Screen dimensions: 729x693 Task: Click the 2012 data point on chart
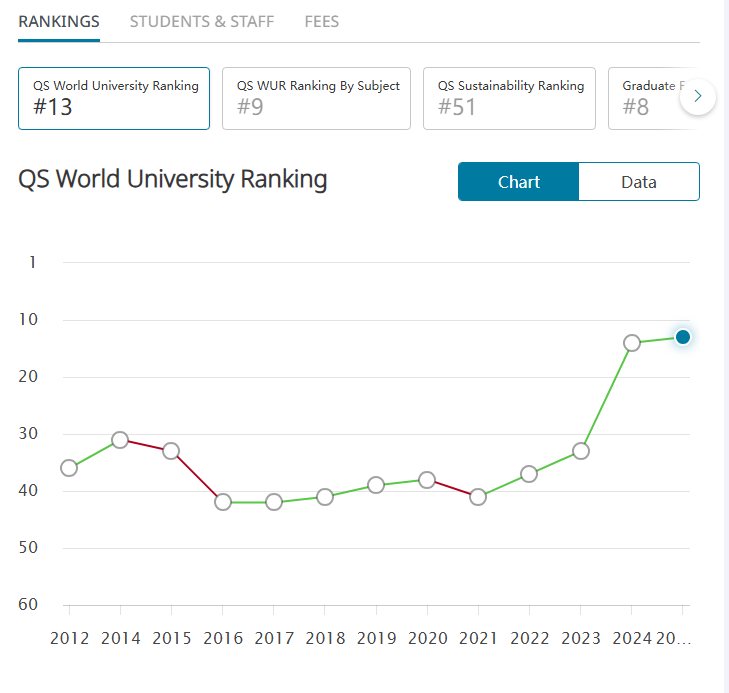[x=69, y=468]
